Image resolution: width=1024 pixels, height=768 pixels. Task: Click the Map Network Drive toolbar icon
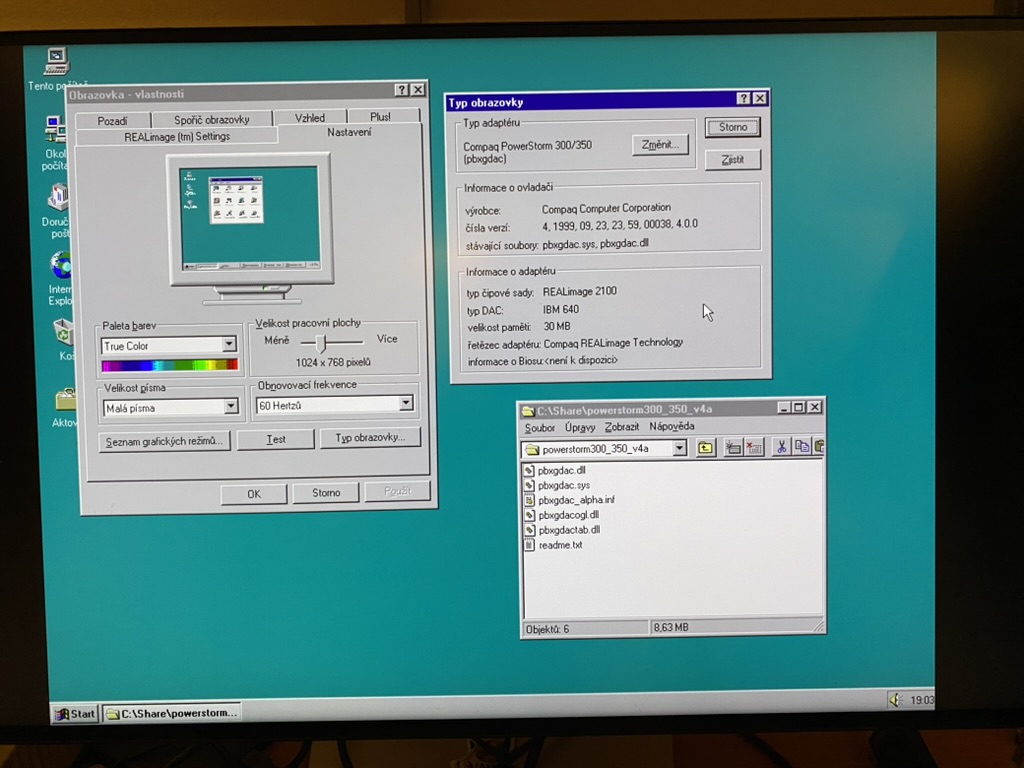tap(733, 448)
